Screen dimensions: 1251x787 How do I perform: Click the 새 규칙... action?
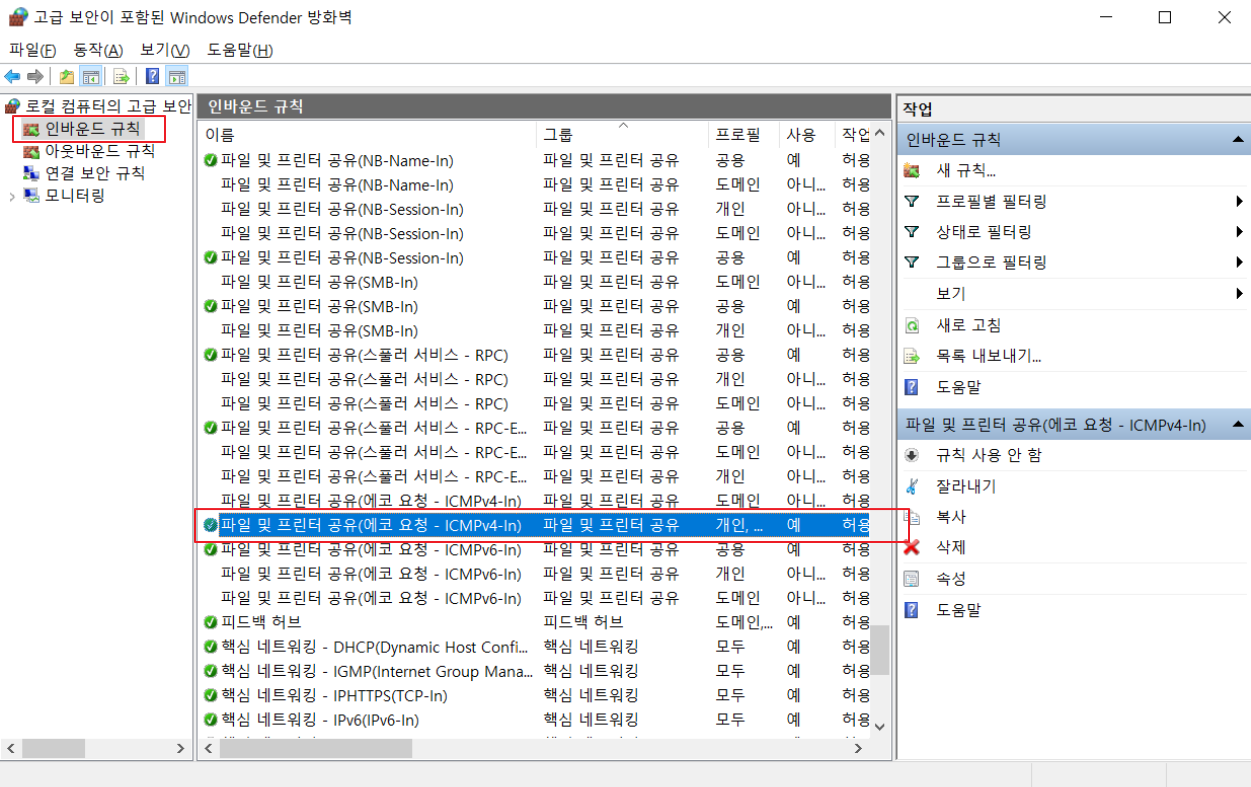[965, 171]
